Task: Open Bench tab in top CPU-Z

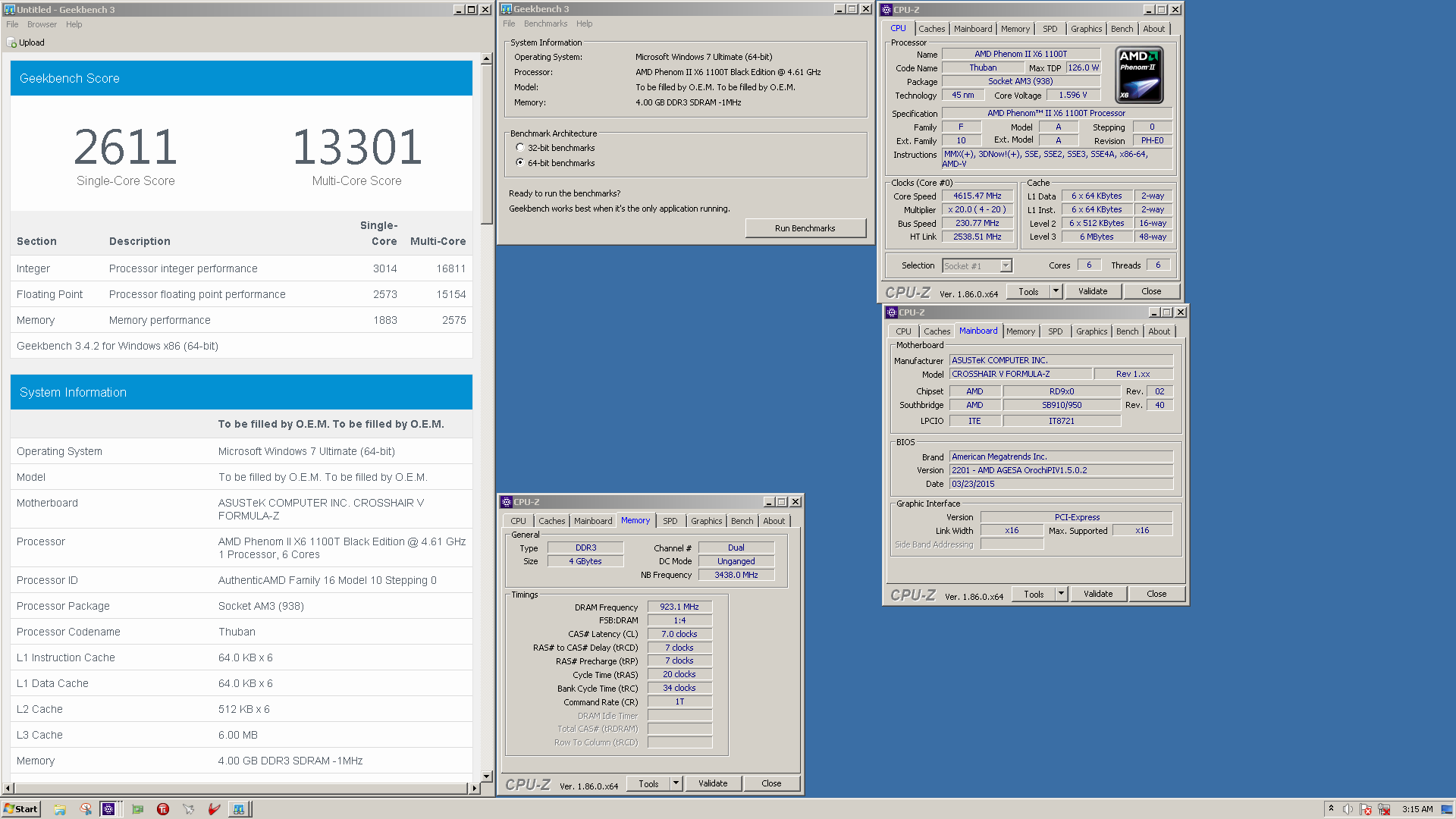Action: tap(1122, 29)
